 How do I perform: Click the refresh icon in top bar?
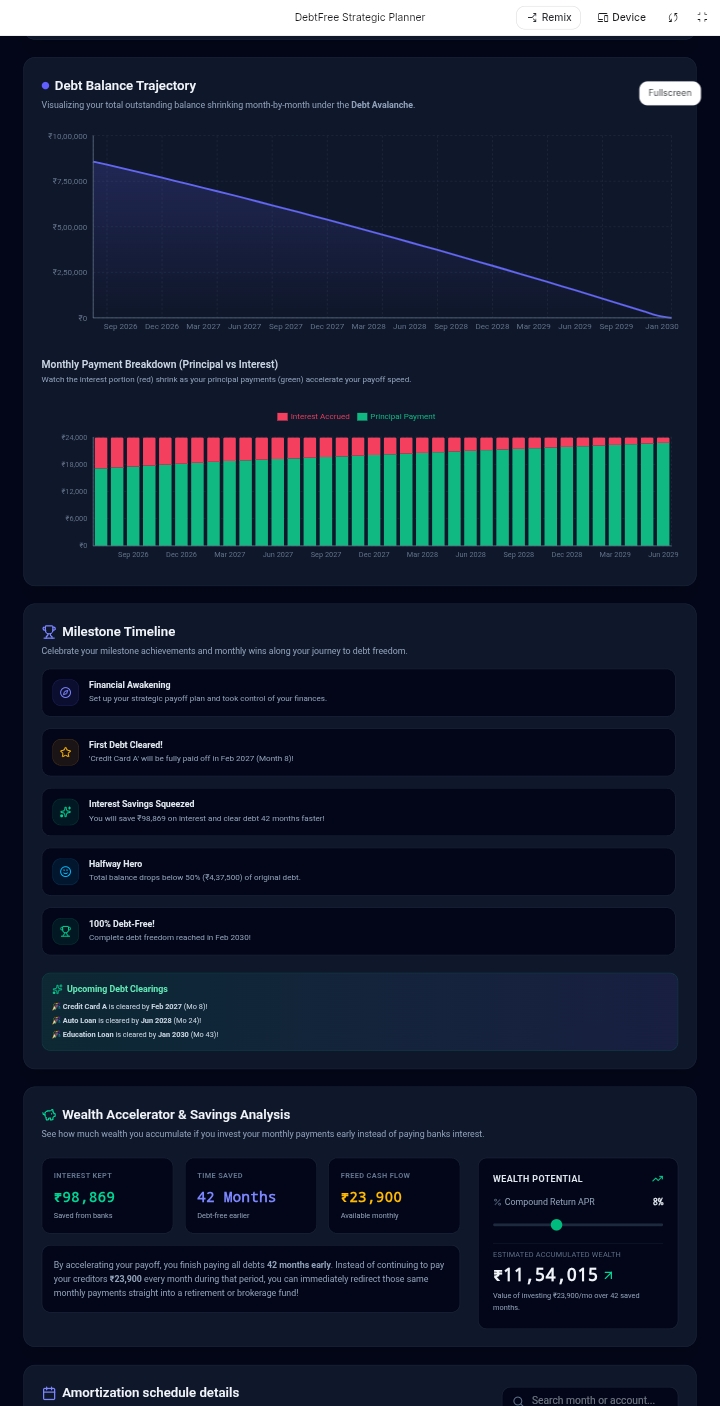click(x=673, y=17)
